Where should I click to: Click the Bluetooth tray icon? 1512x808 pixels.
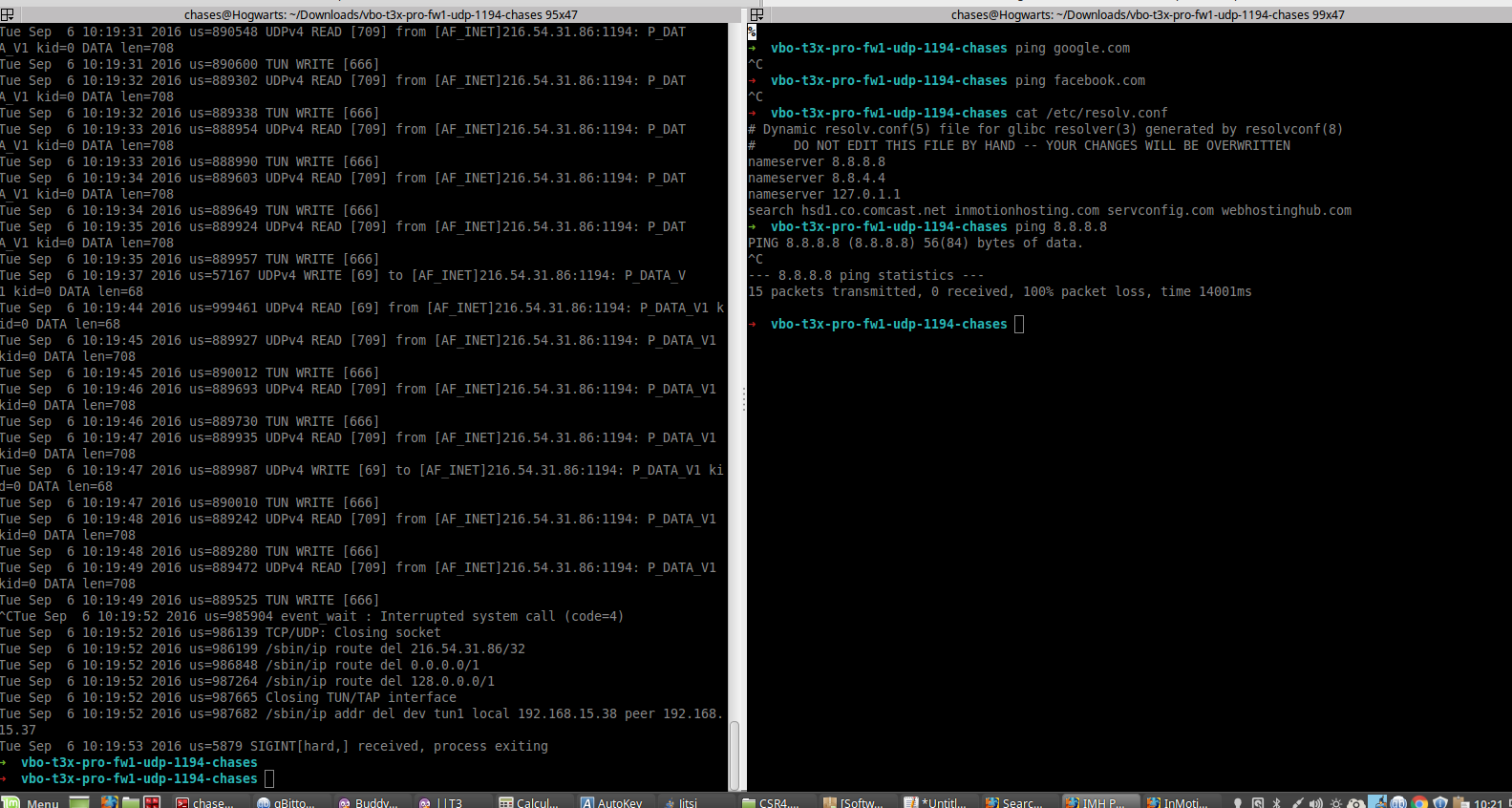pyautogui.click(x=1277, y=802)
